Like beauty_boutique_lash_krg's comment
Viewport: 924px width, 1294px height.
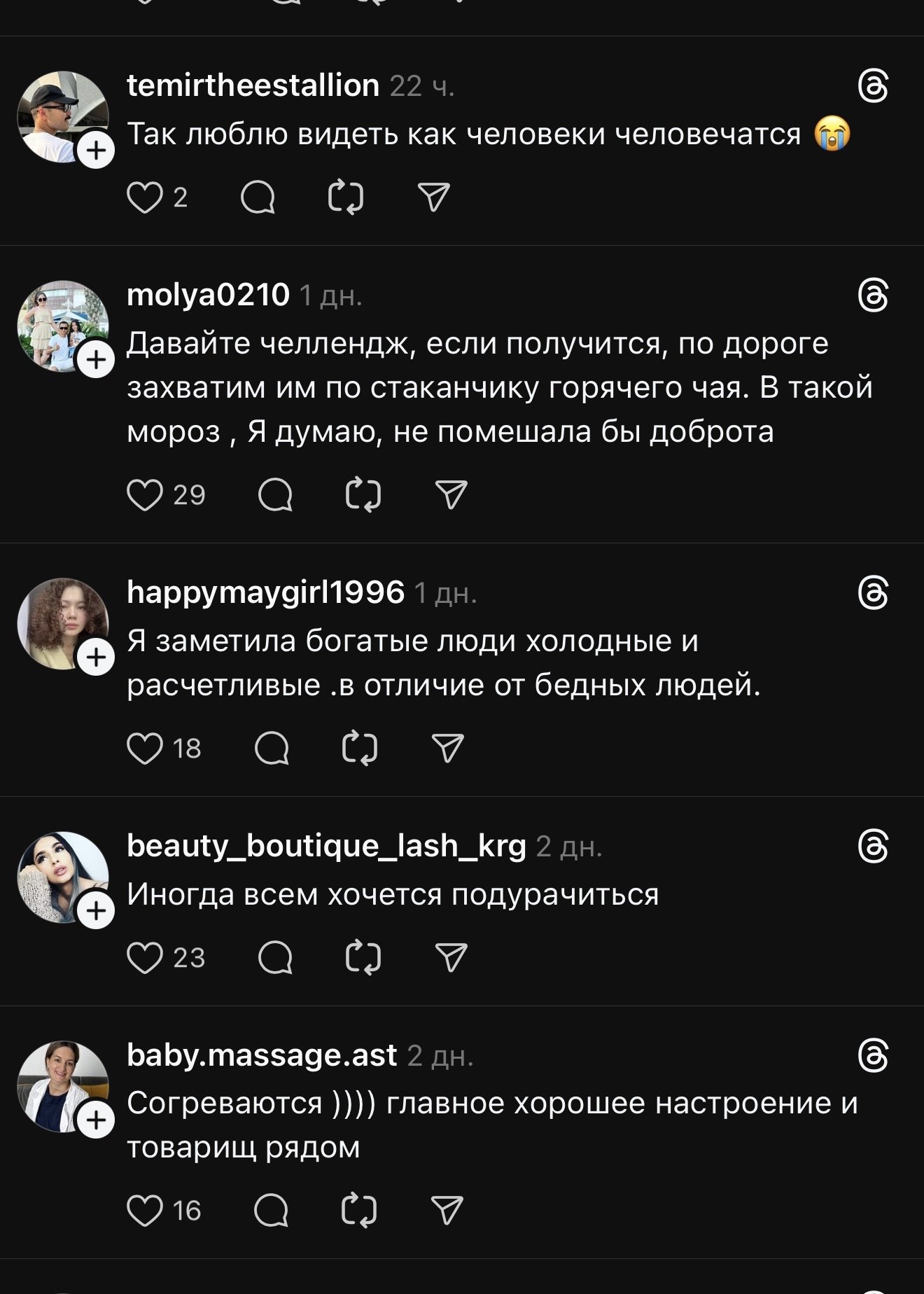click(x=144, y=957)
